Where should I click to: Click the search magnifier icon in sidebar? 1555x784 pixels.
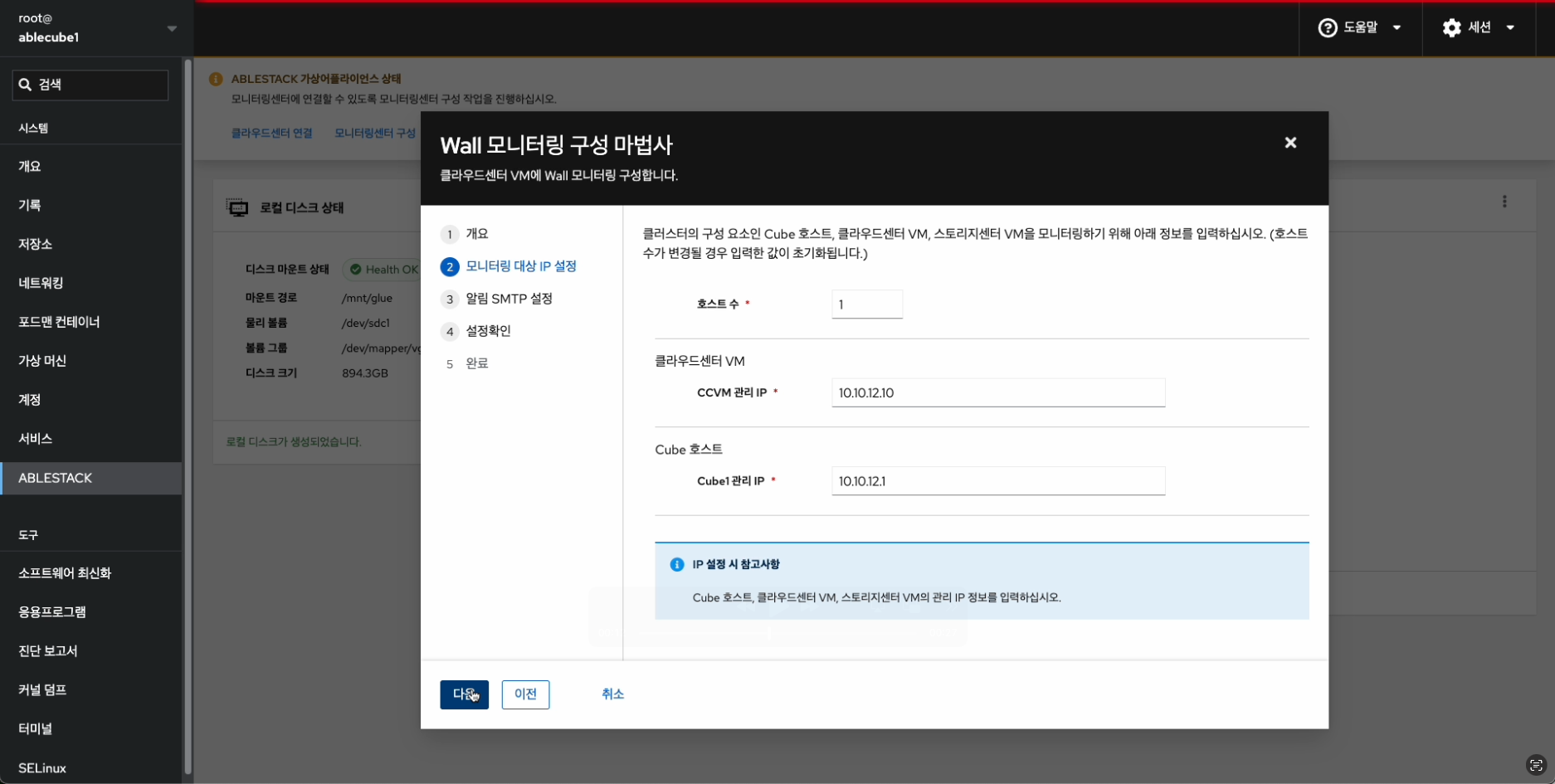point(26,85)
